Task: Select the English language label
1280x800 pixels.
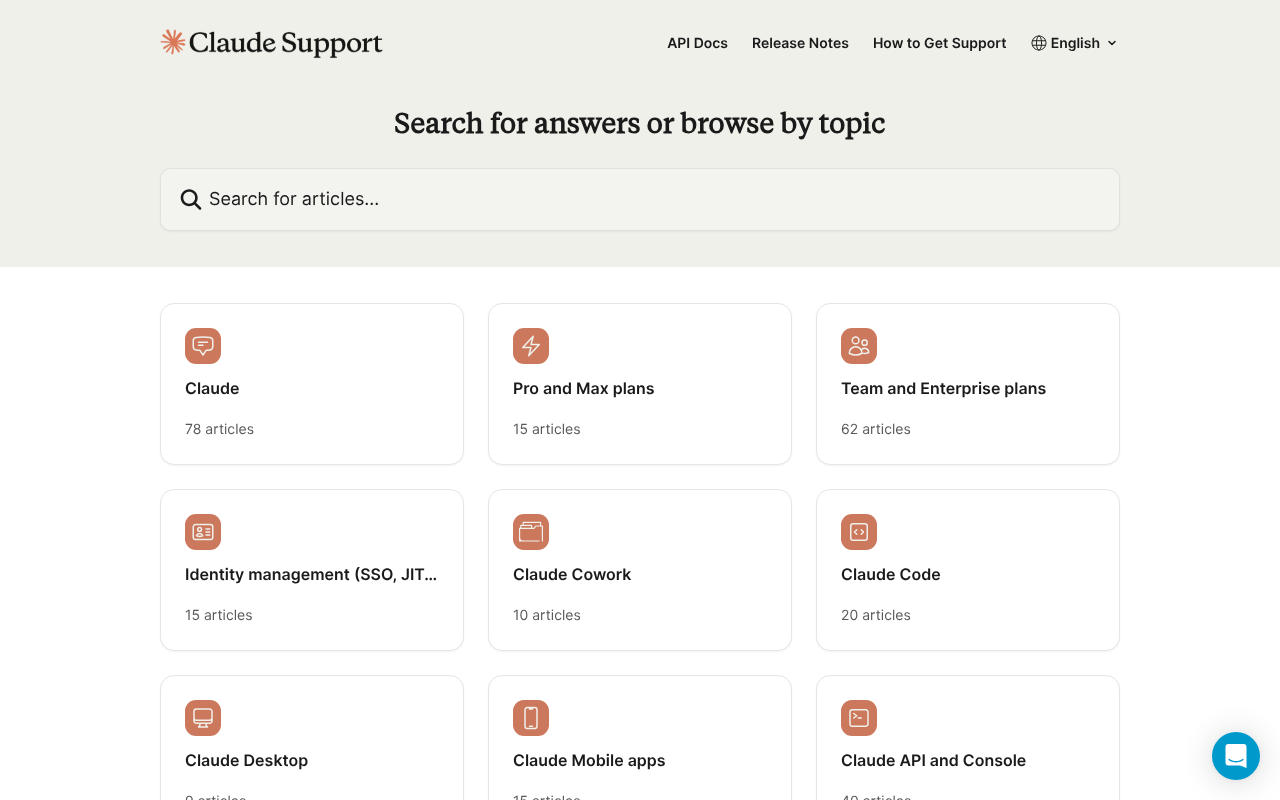Action: point(1075,43)
